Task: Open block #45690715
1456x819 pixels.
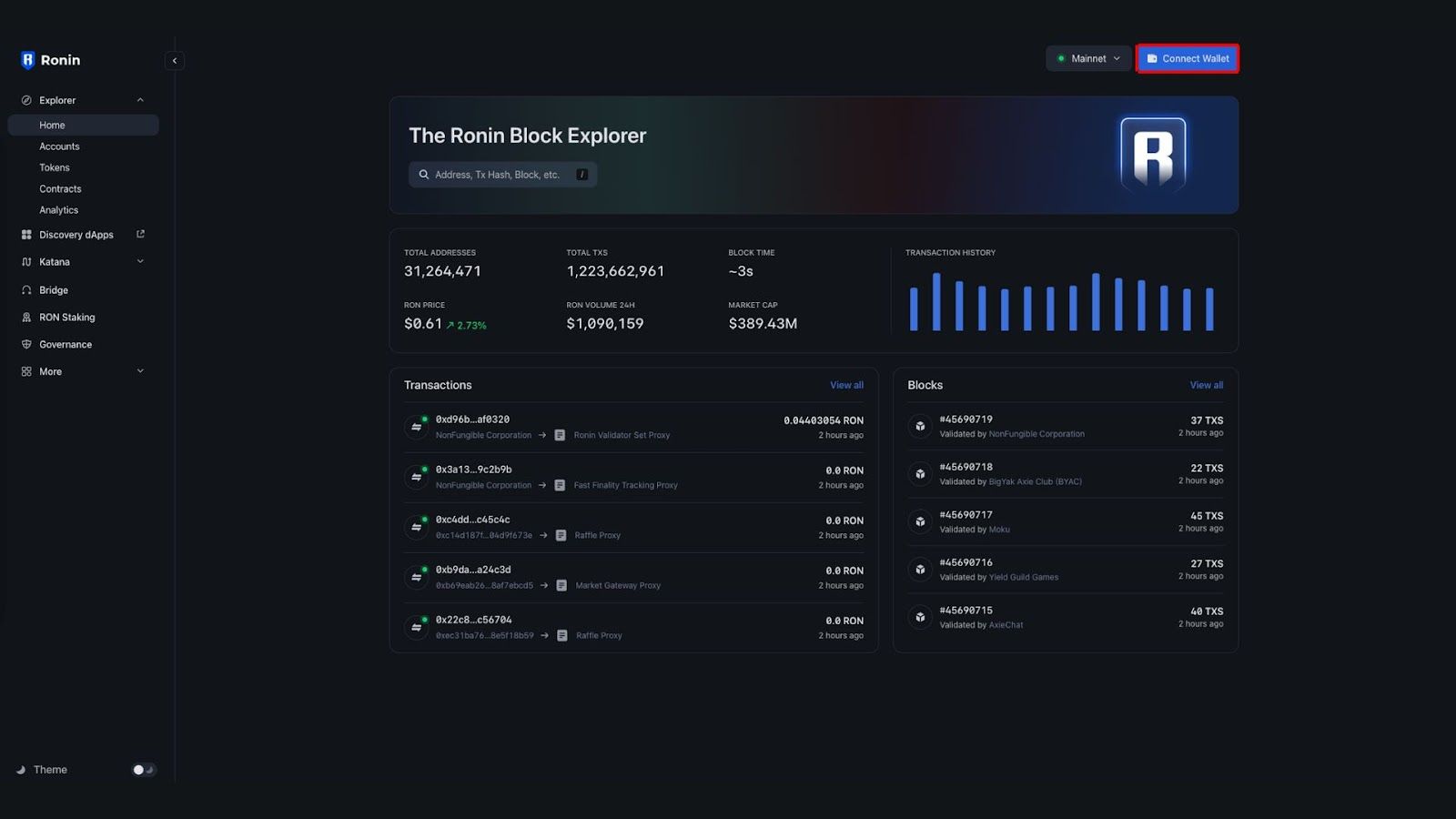Action: (x=966, y=611)
